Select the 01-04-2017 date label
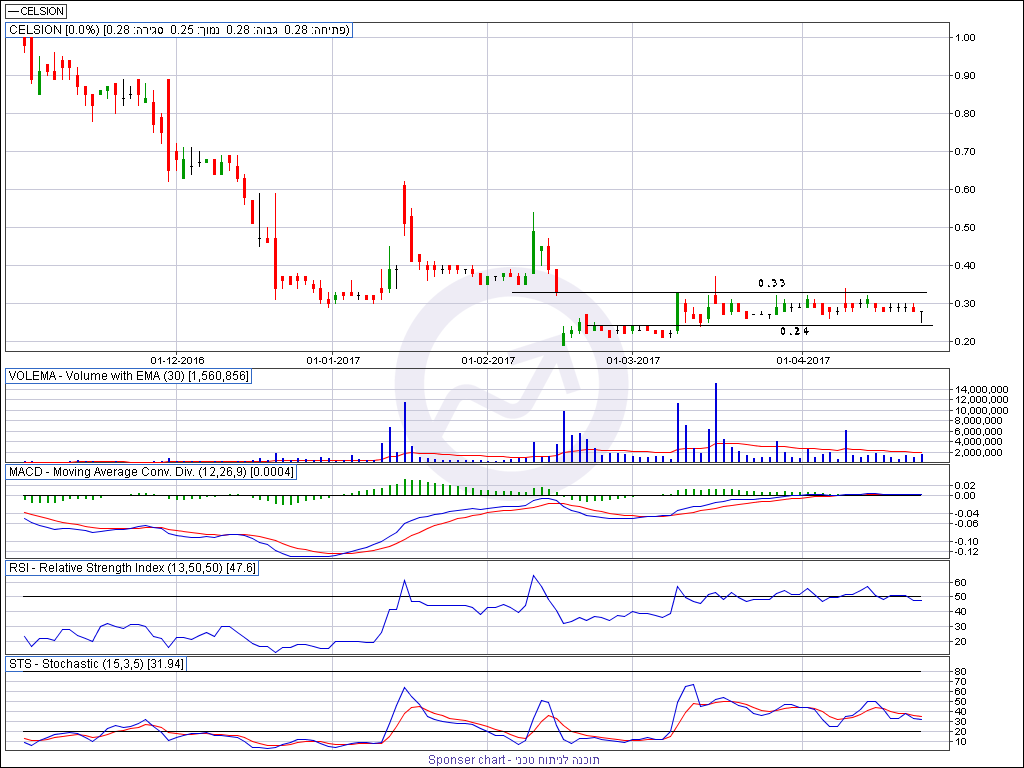 coord(803,360)
